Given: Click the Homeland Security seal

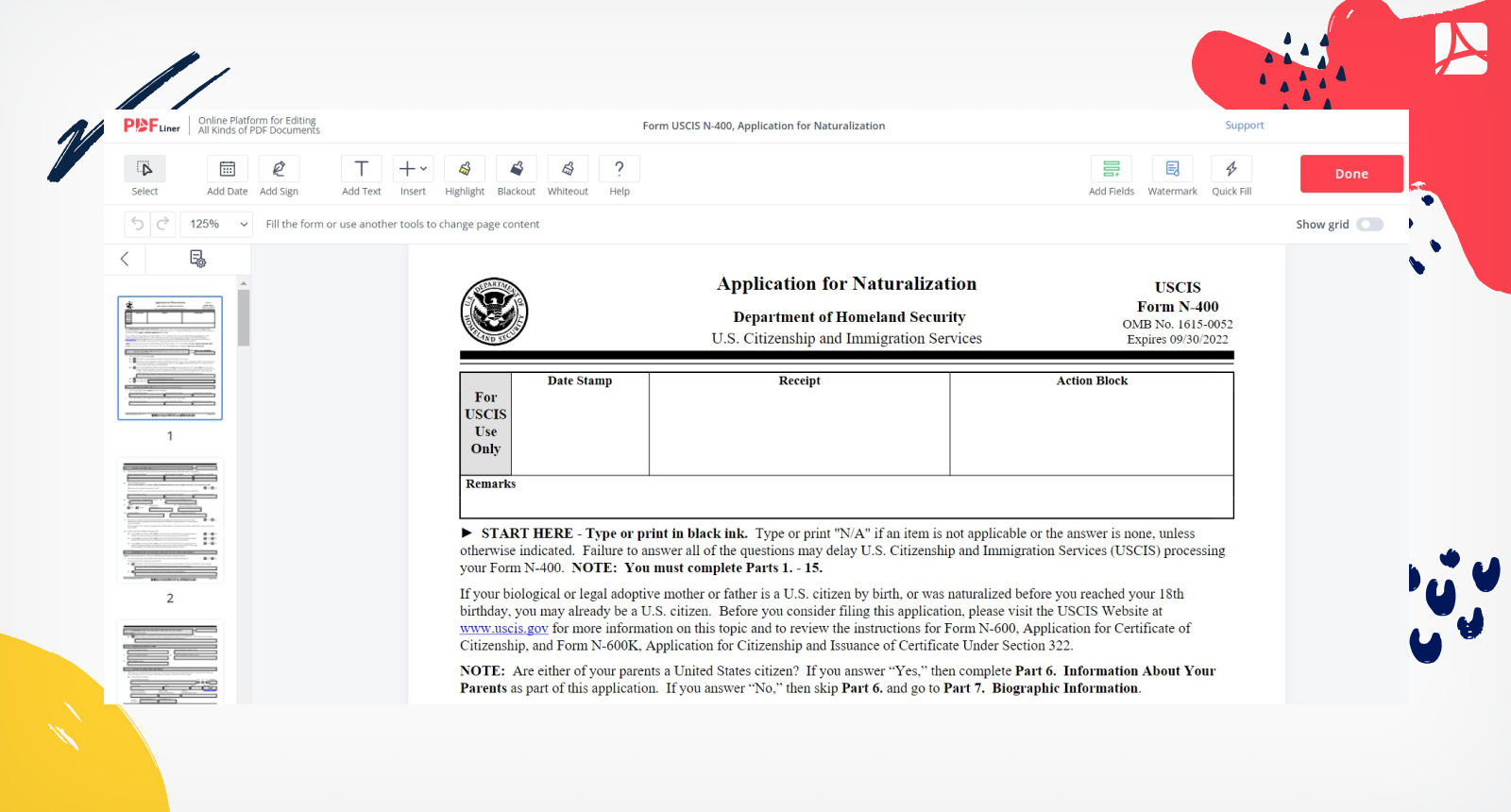Looking at the screenshot, I should [494, 312].
